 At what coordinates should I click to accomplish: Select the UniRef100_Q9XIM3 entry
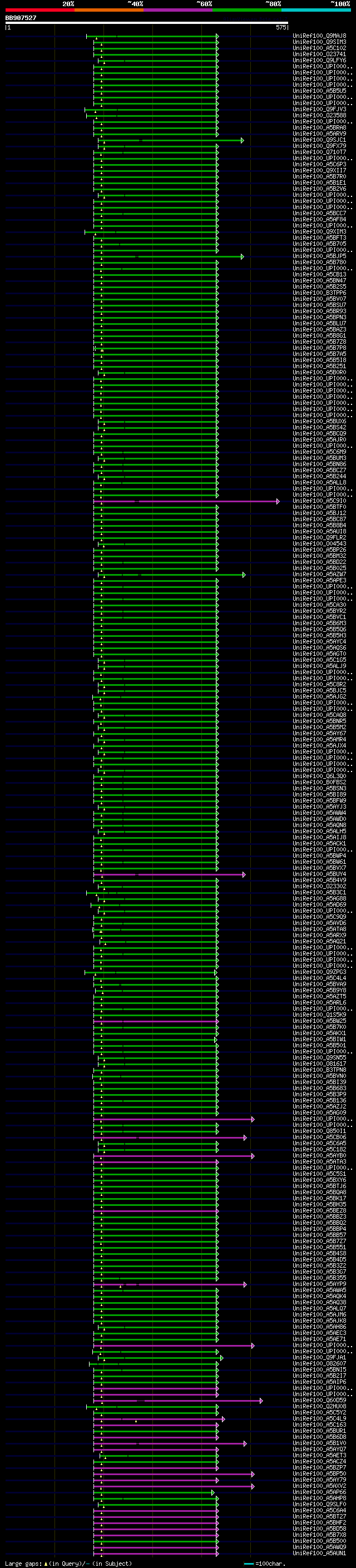click(319, 232)
